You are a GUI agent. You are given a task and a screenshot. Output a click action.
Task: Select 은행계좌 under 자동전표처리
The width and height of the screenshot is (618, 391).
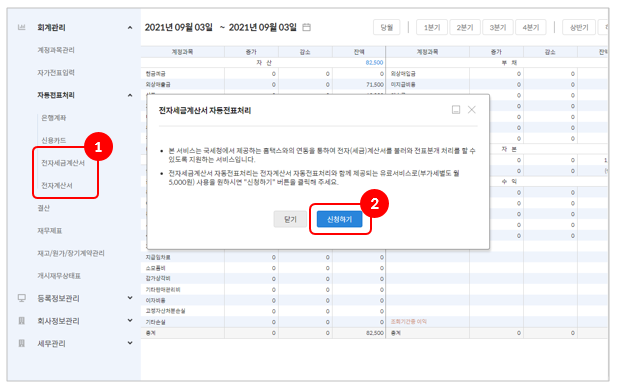pyautogui.click(x=54, y=118)
